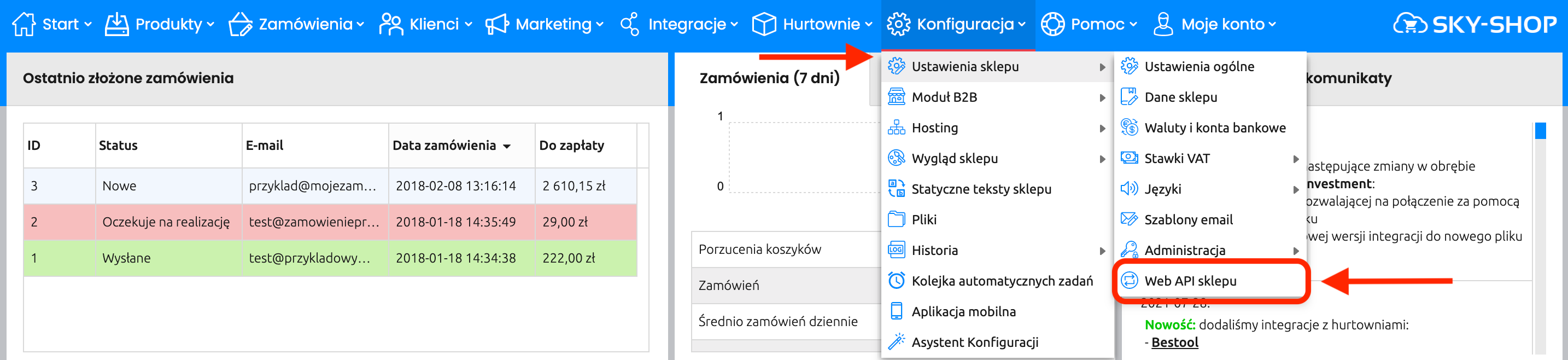
Task: Expand the Języki submenu arrow
Action: tap(1296, 189)
